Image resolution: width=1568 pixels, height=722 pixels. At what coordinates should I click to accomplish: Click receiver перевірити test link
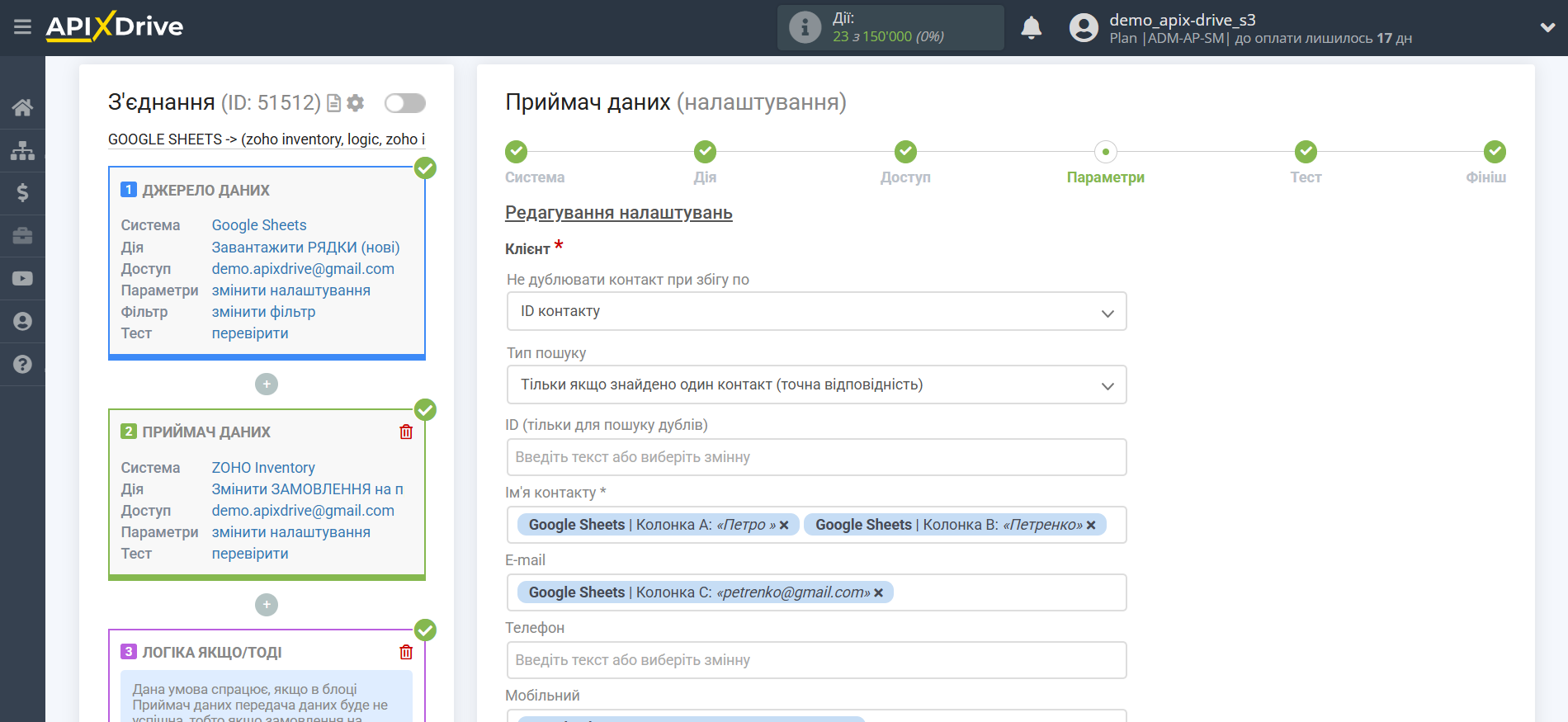point(250,554)
